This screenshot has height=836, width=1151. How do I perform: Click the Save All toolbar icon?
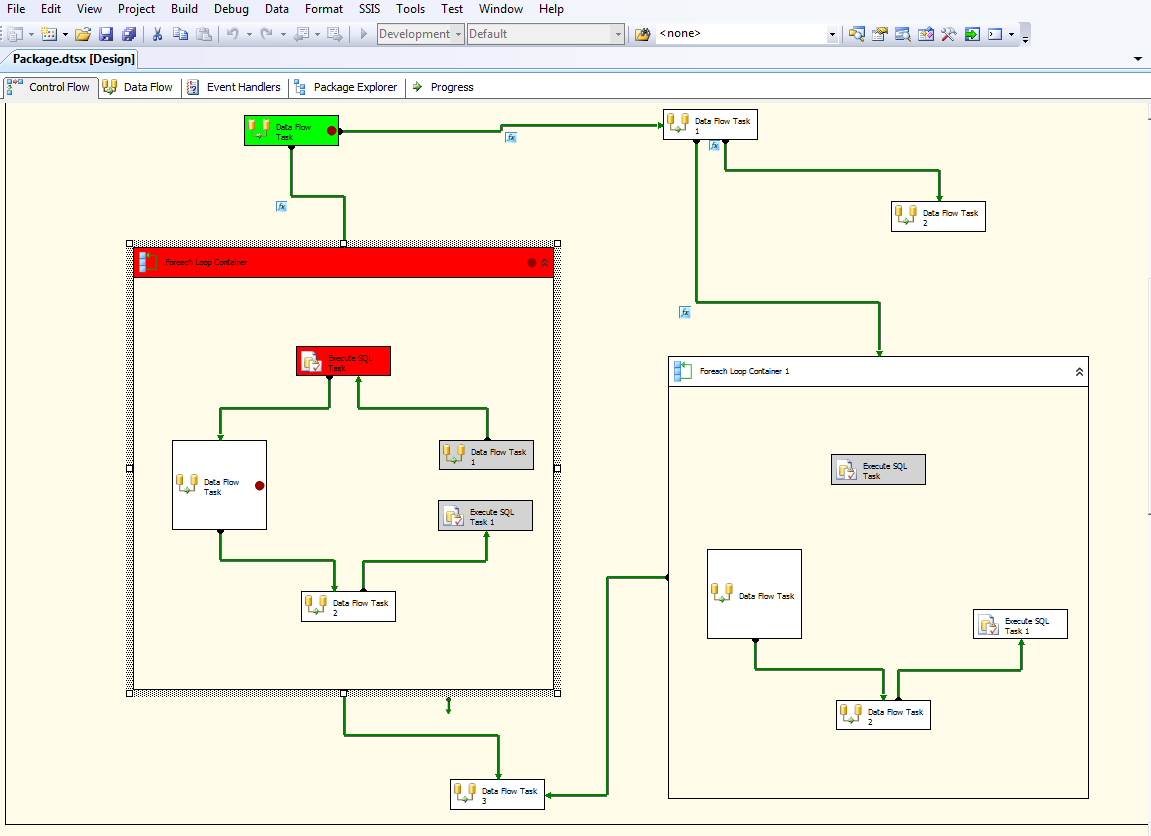(129, 33)
